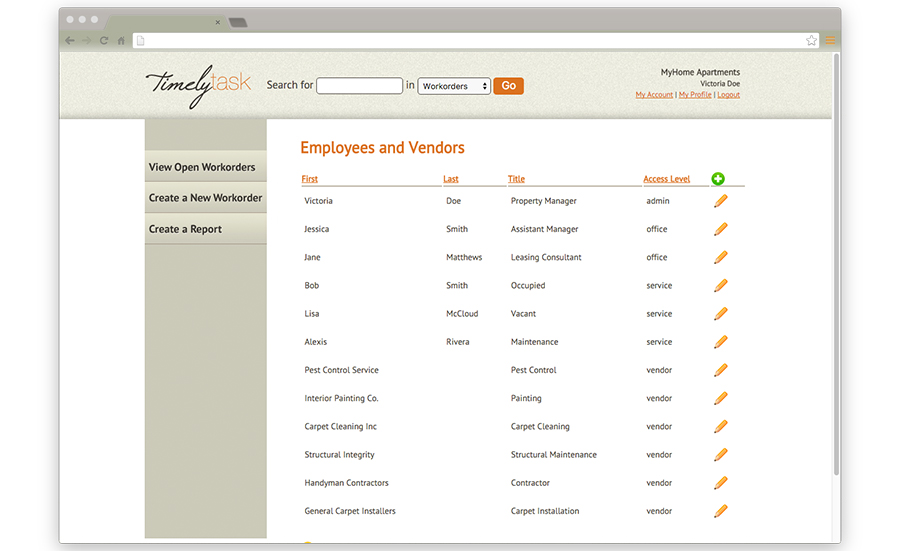Open the browser hamburger menu
This screenshot has width=900, height=551.
[830, 41]
